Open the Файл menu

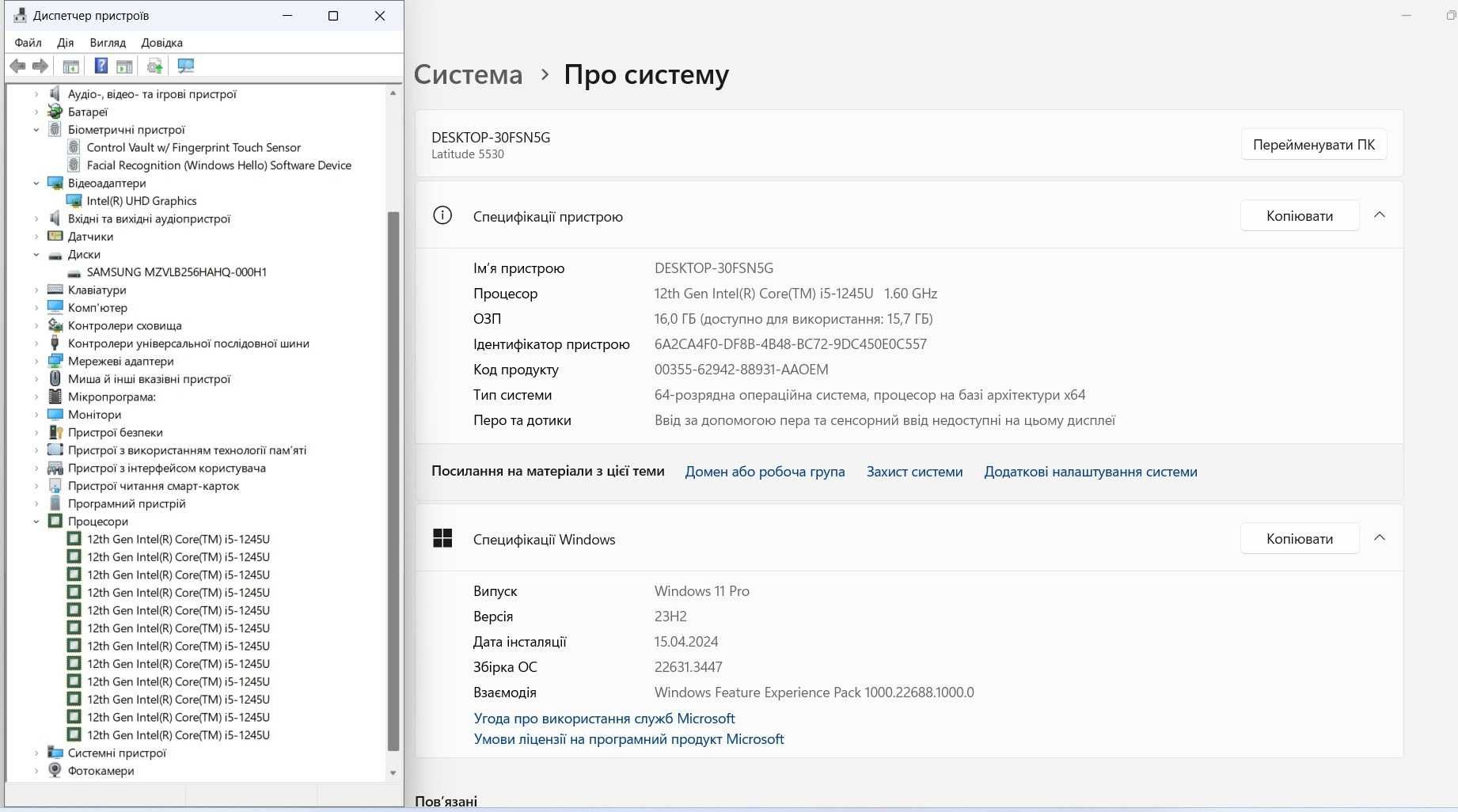(x=28, y=43)
